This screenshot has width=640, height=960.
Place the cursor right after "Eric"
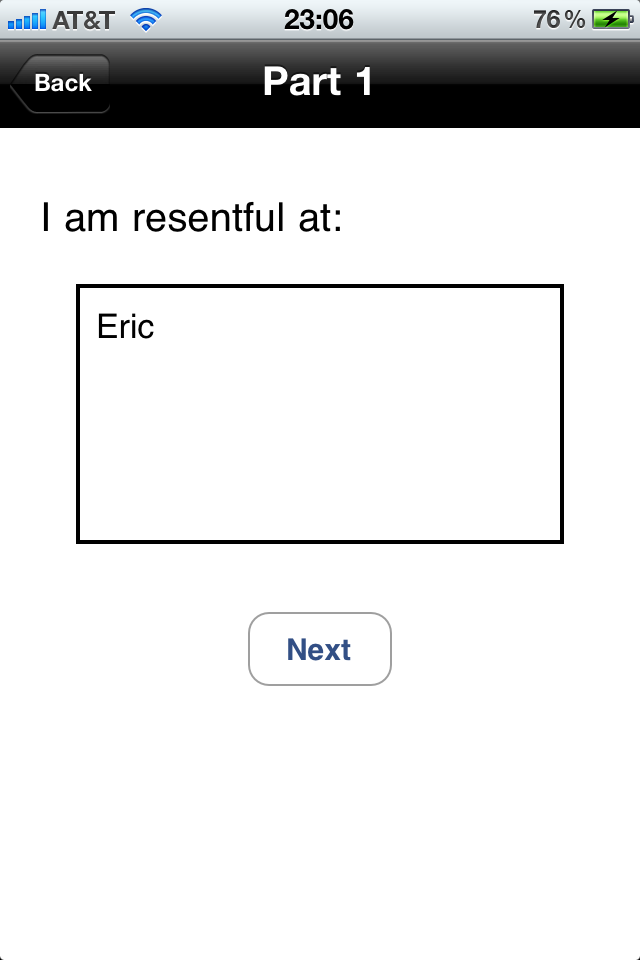pos(156,327)
